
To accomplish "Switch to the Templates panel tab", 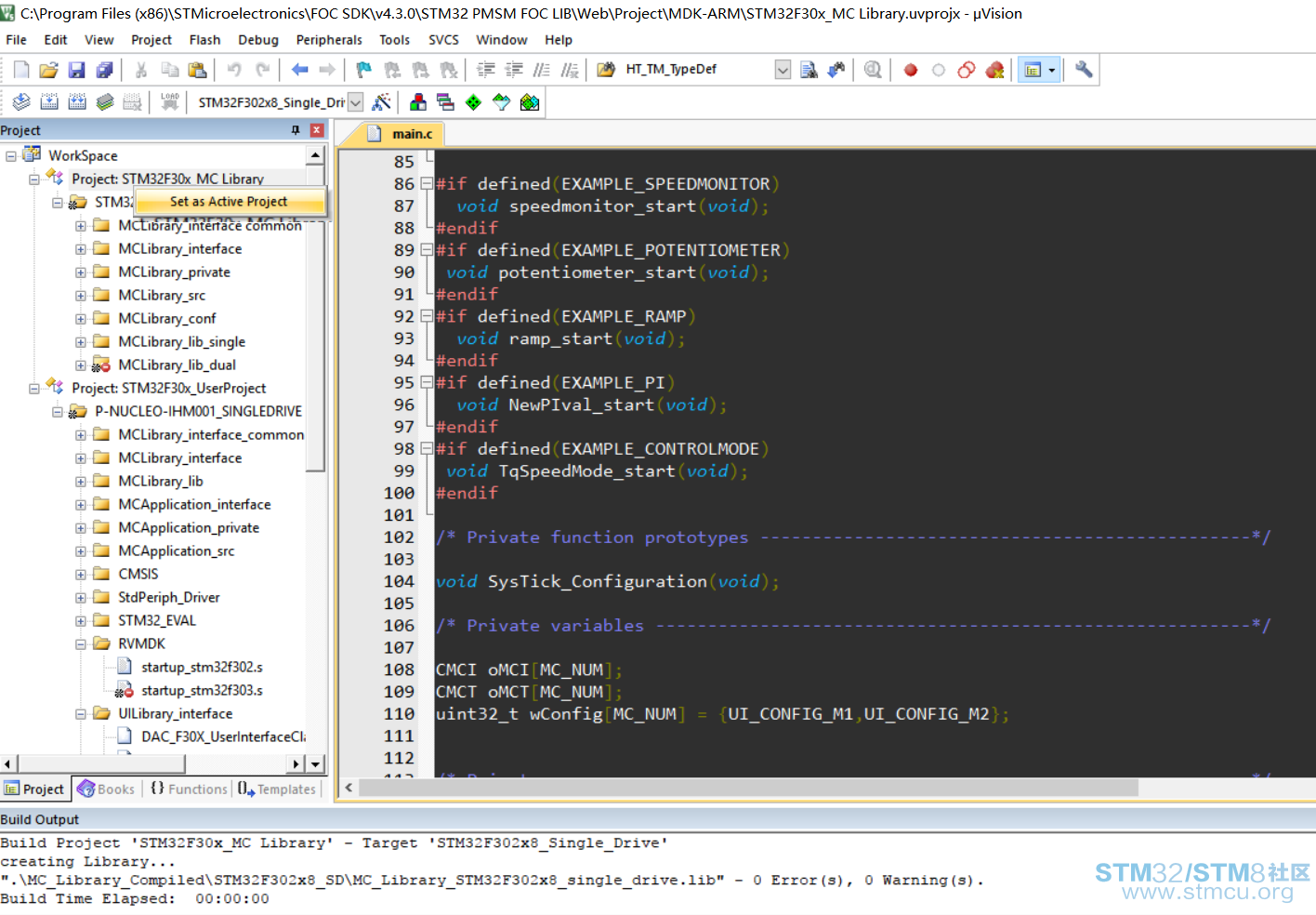I will coord(277,789).
